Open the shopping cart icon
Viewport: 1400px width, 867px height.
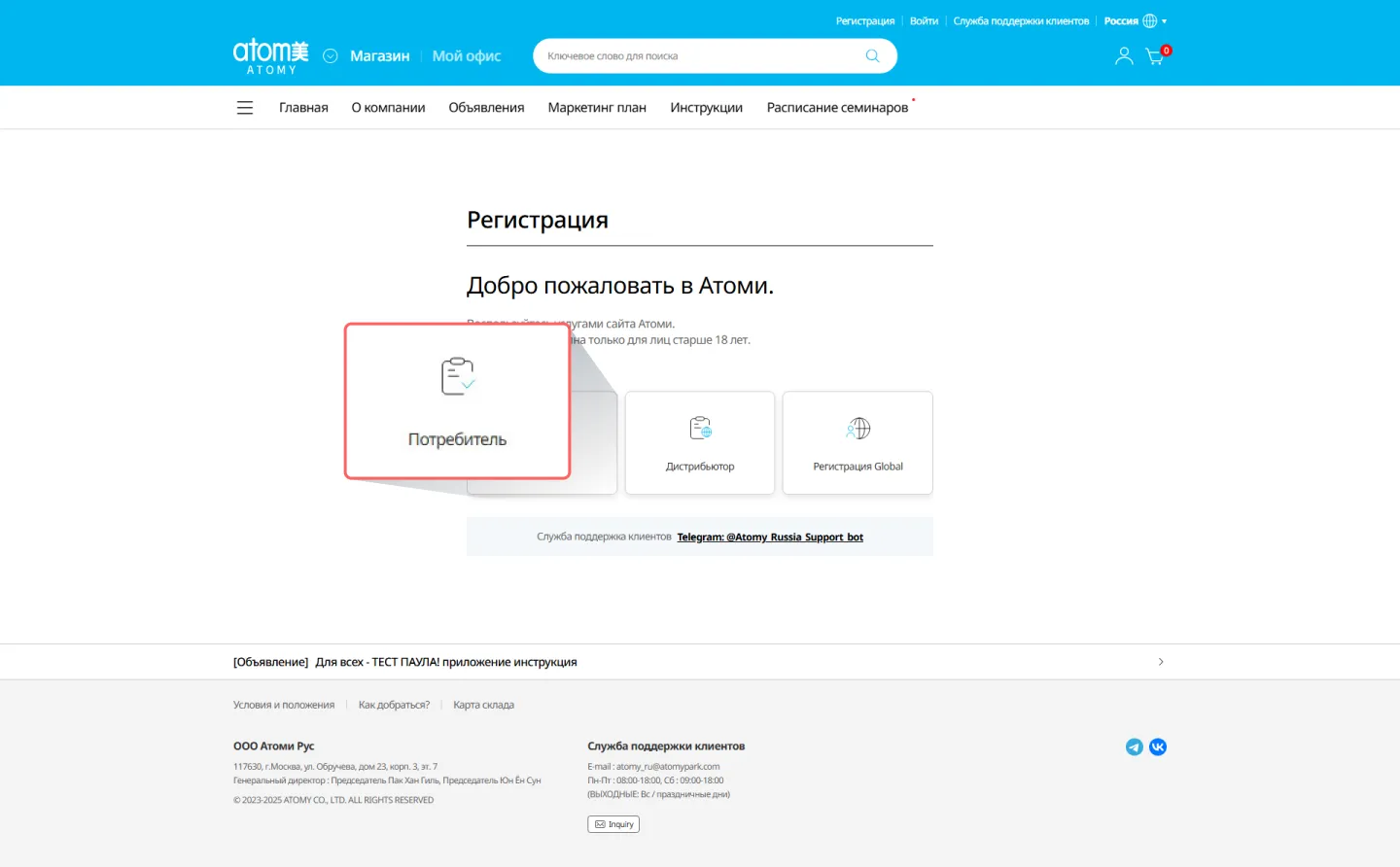1155,55
